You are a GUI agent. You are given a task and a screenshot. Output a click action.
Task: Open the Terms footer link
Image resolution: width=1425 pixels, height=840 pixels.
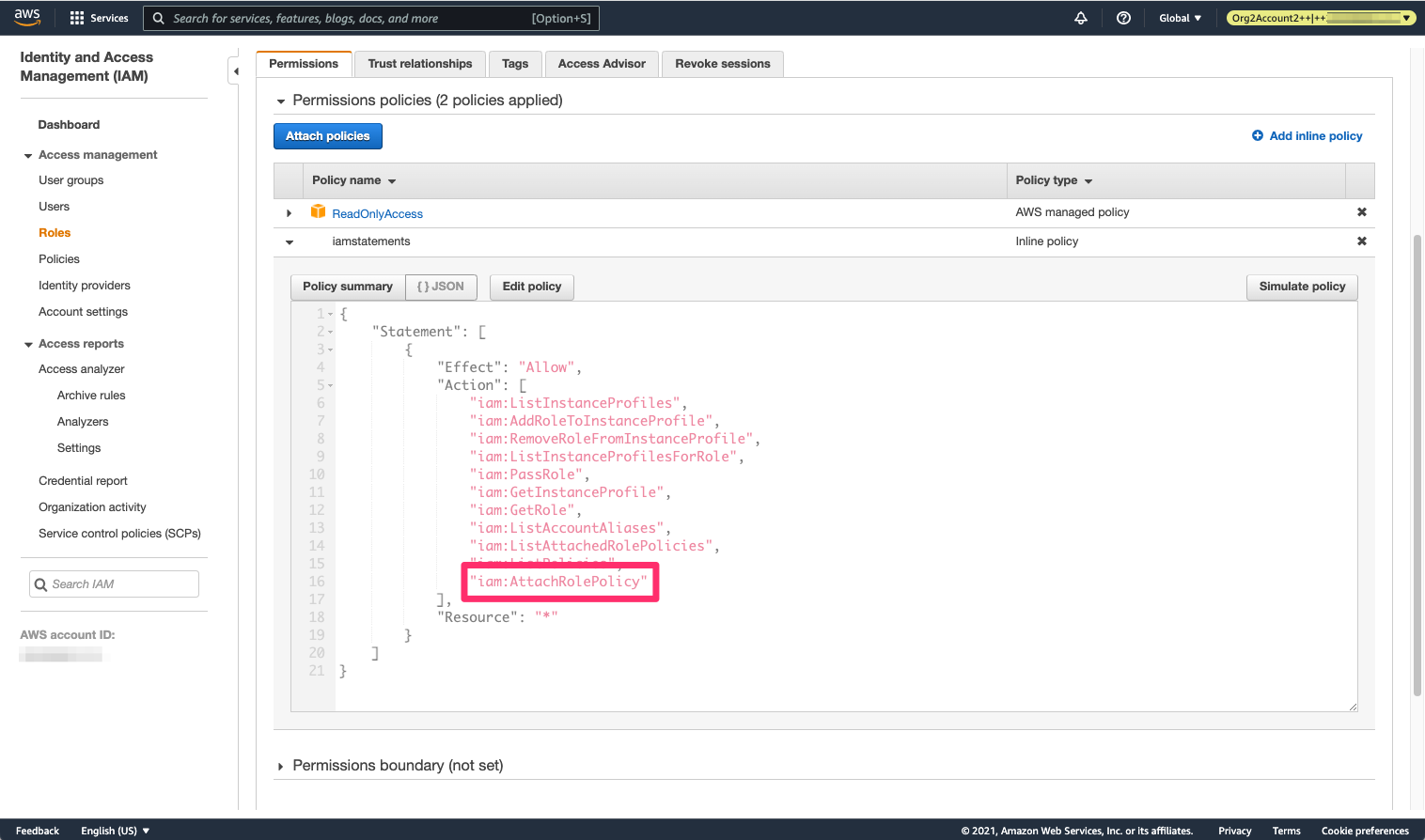(x=1286, y=831)
